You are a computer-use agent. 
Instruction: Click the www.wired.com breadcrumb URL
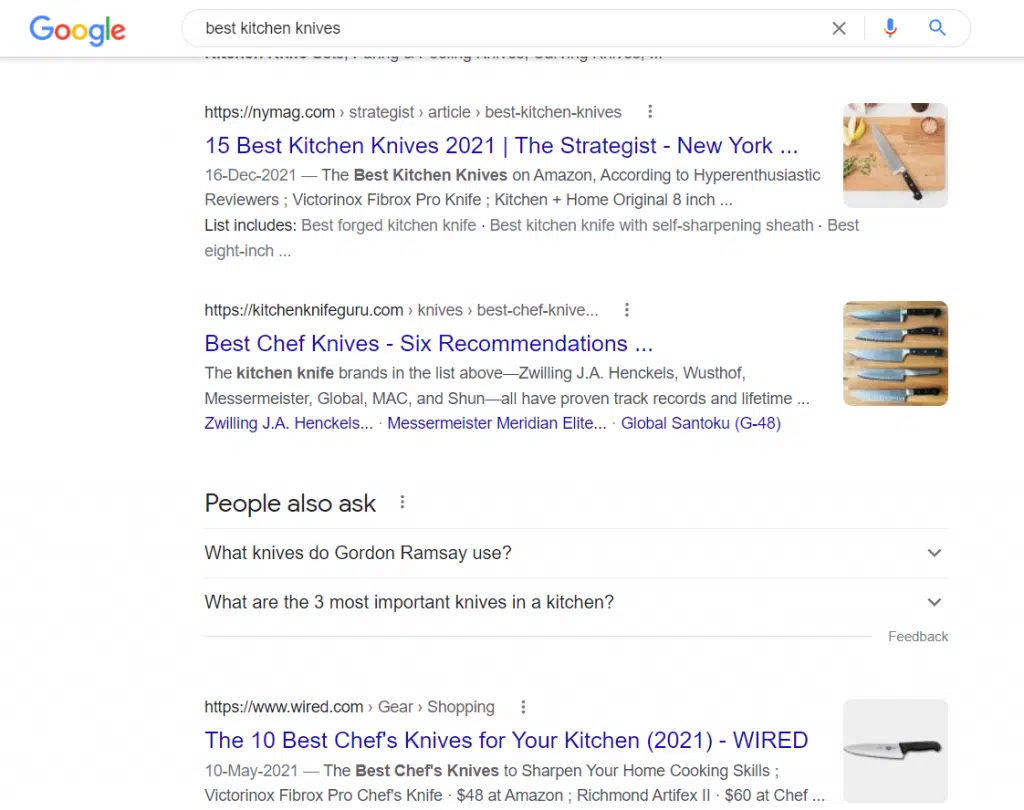(x=349, y=707)
